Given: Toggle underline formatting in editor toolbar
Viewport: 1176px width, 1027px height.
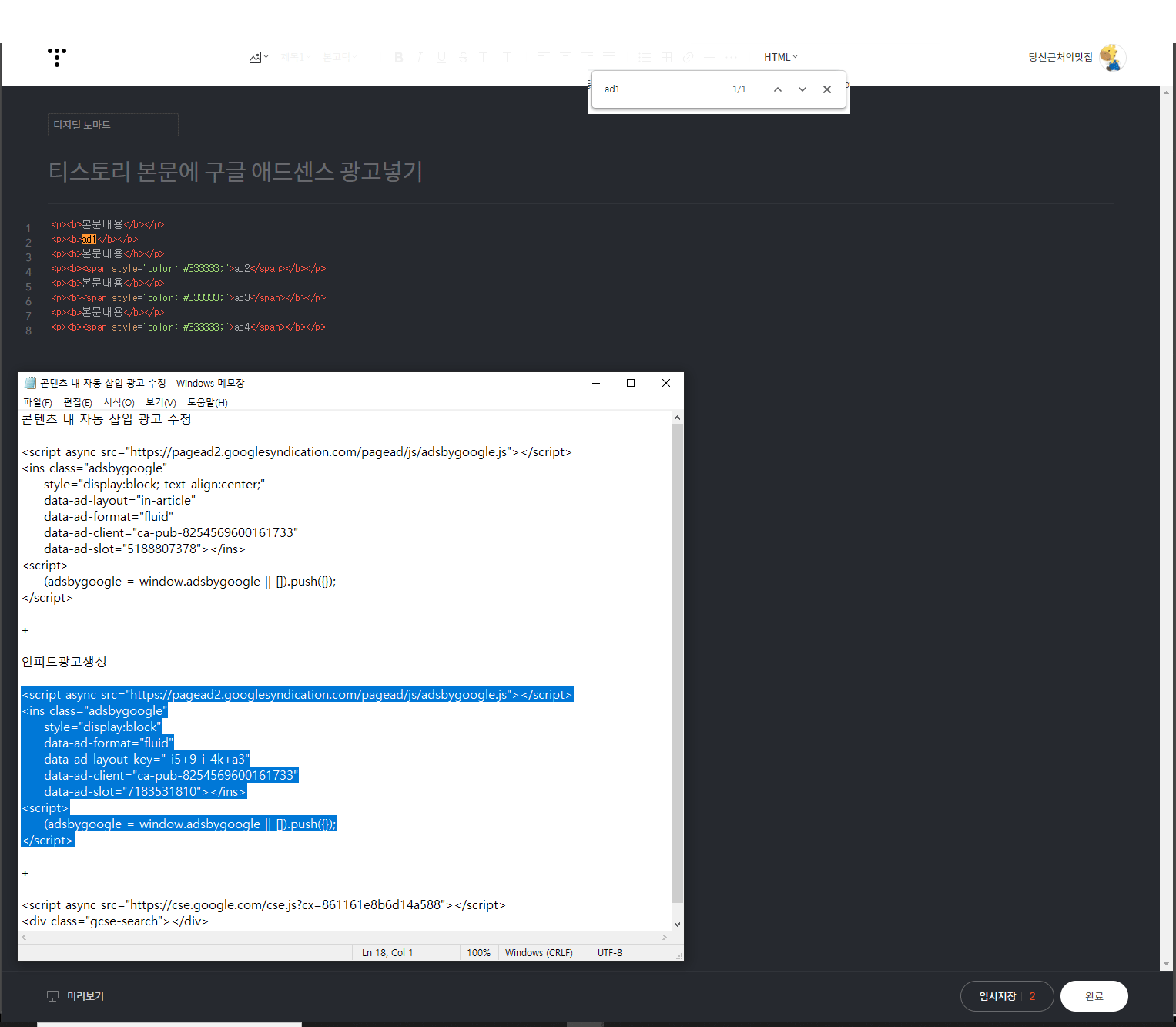Looking at the screenshot, I should [x=441, y=57].
